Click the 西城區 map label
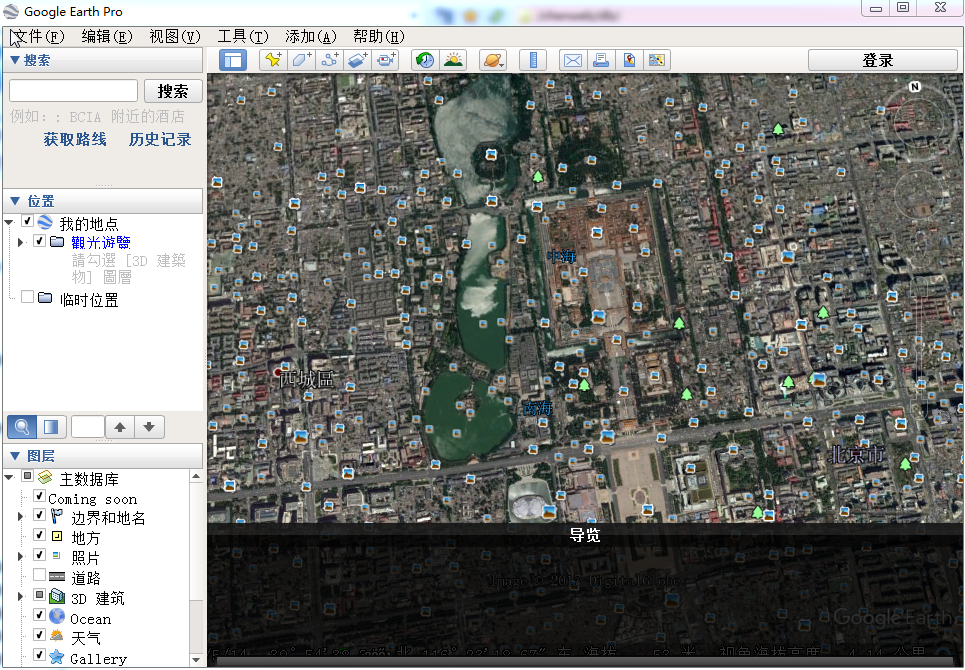Viewport: 965px width, 670px height. [306, 379]
